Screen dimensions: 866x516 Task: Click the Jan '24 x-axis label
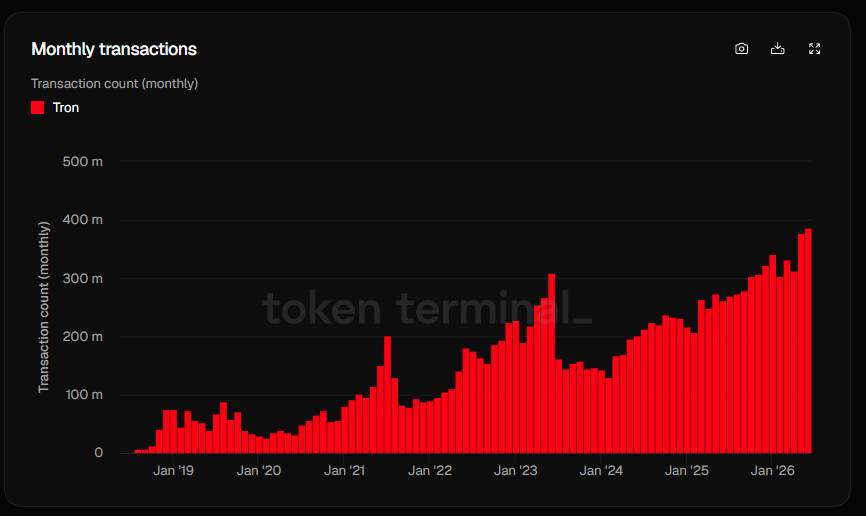(x=601, y=471)
